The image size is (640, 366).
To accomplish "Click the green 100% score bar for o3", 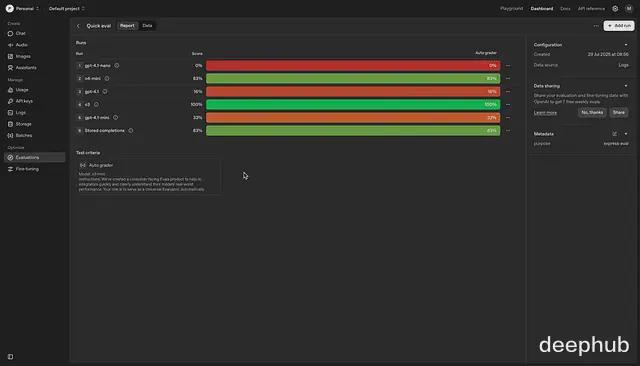I will [353, 104].
